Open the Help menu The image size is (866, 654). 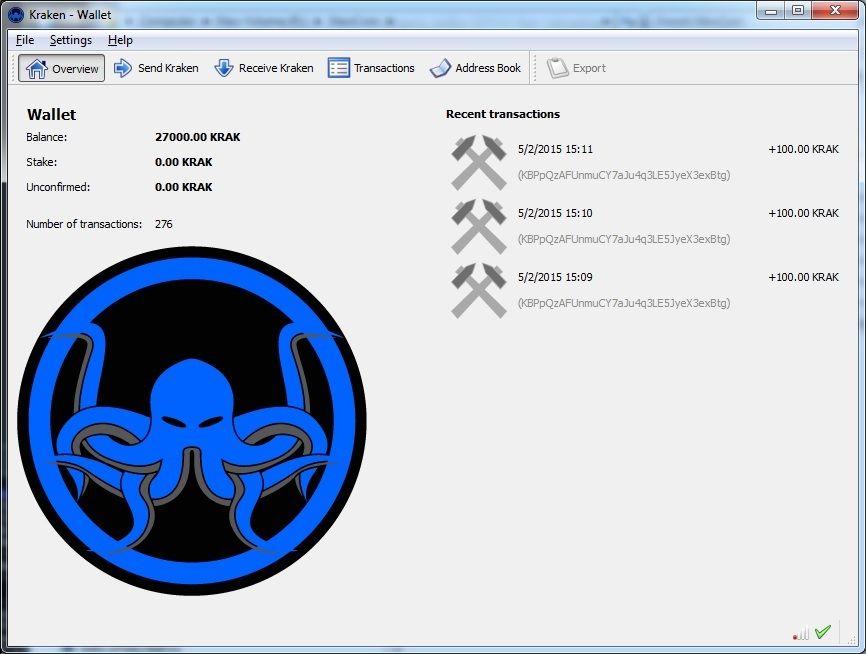pos(120,40)
